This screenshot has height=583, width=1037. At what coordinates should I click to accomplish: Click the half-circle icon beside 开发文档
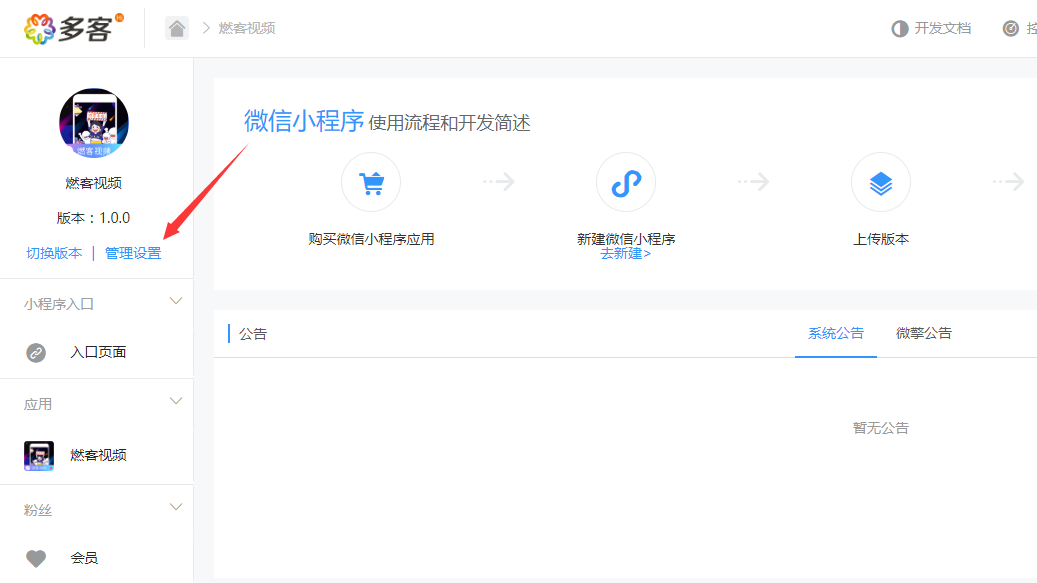[x=899, y=28]
